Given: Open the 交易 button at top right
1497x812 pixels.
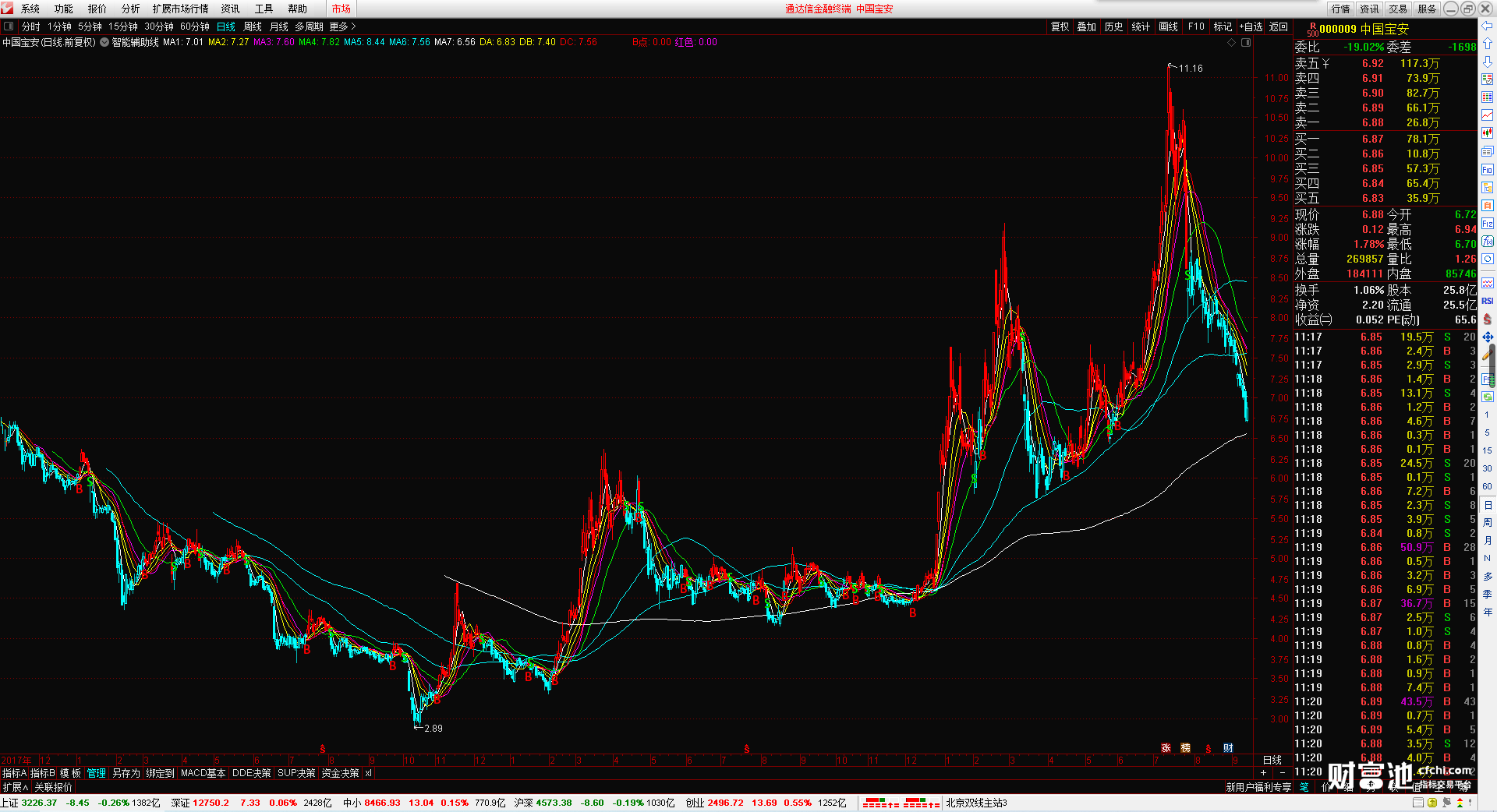Looking at the screenshot, I should tap(1399, 9).
